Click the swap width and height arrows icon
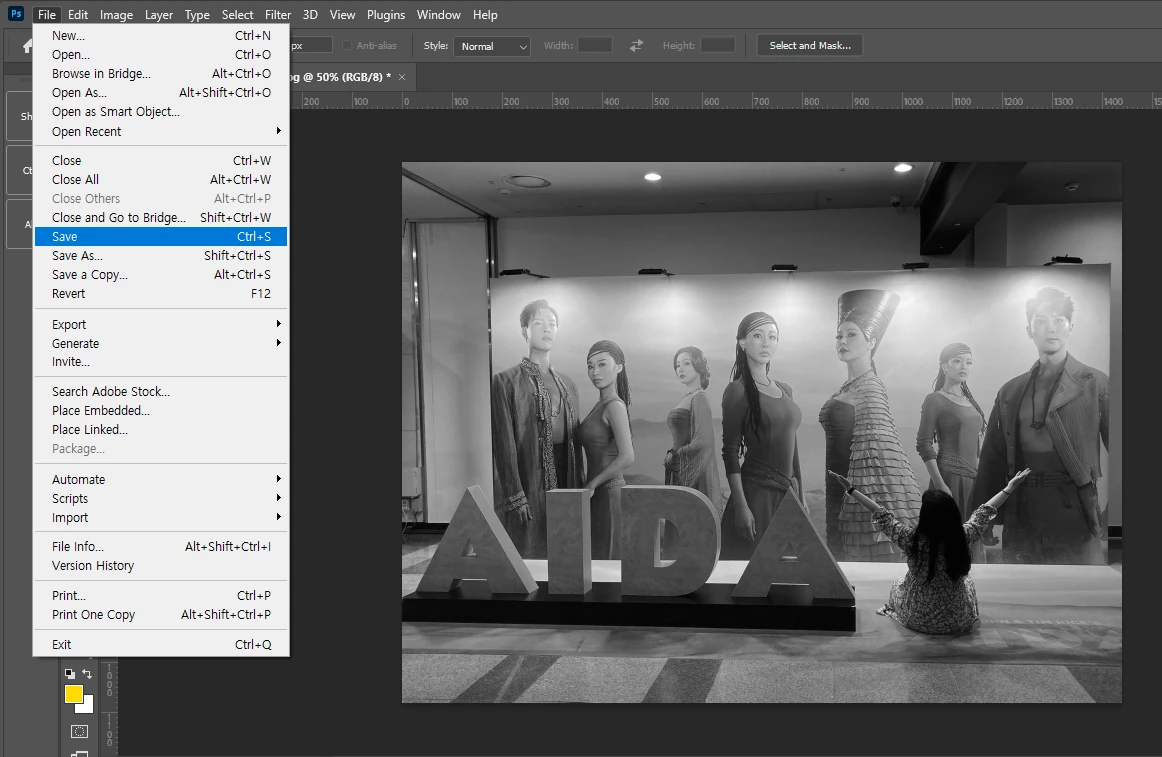The width and height of the screenshot is (1162, 757). pyautogui.click(x=637, y=46)
